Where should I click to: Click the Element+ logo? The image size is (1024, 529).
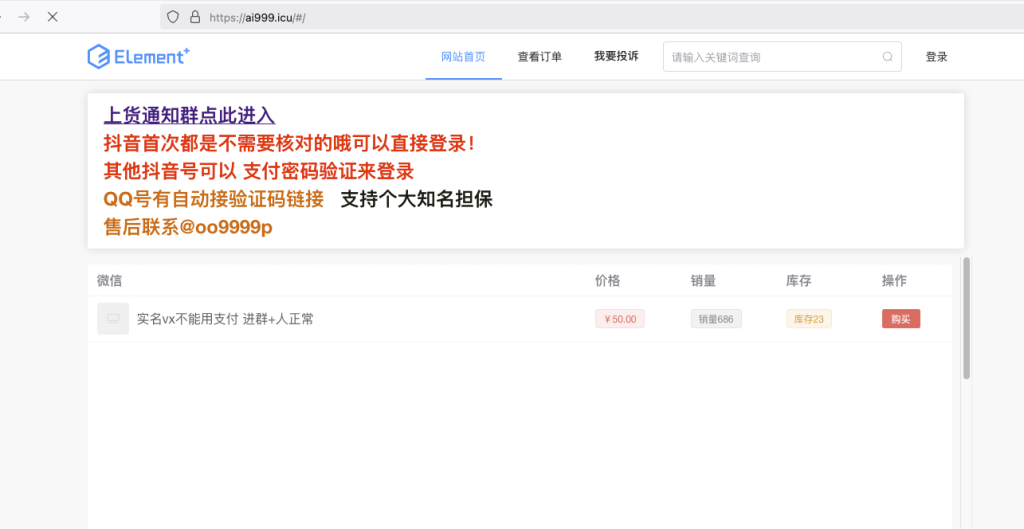point(138,57)
